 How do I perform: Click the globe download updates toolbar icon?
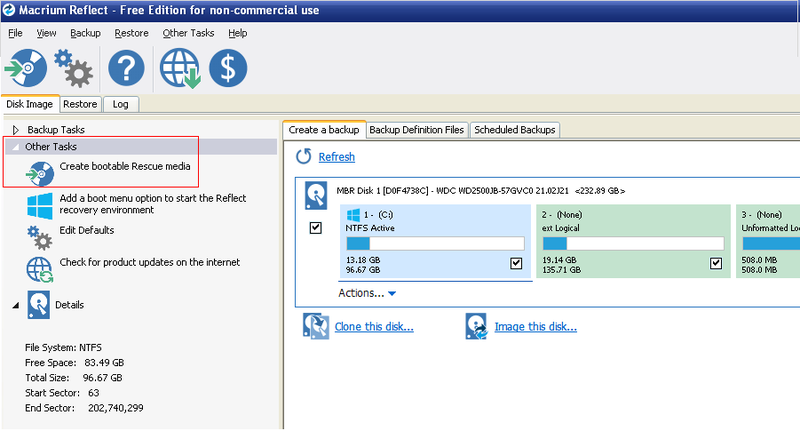[x=182, y=68]
